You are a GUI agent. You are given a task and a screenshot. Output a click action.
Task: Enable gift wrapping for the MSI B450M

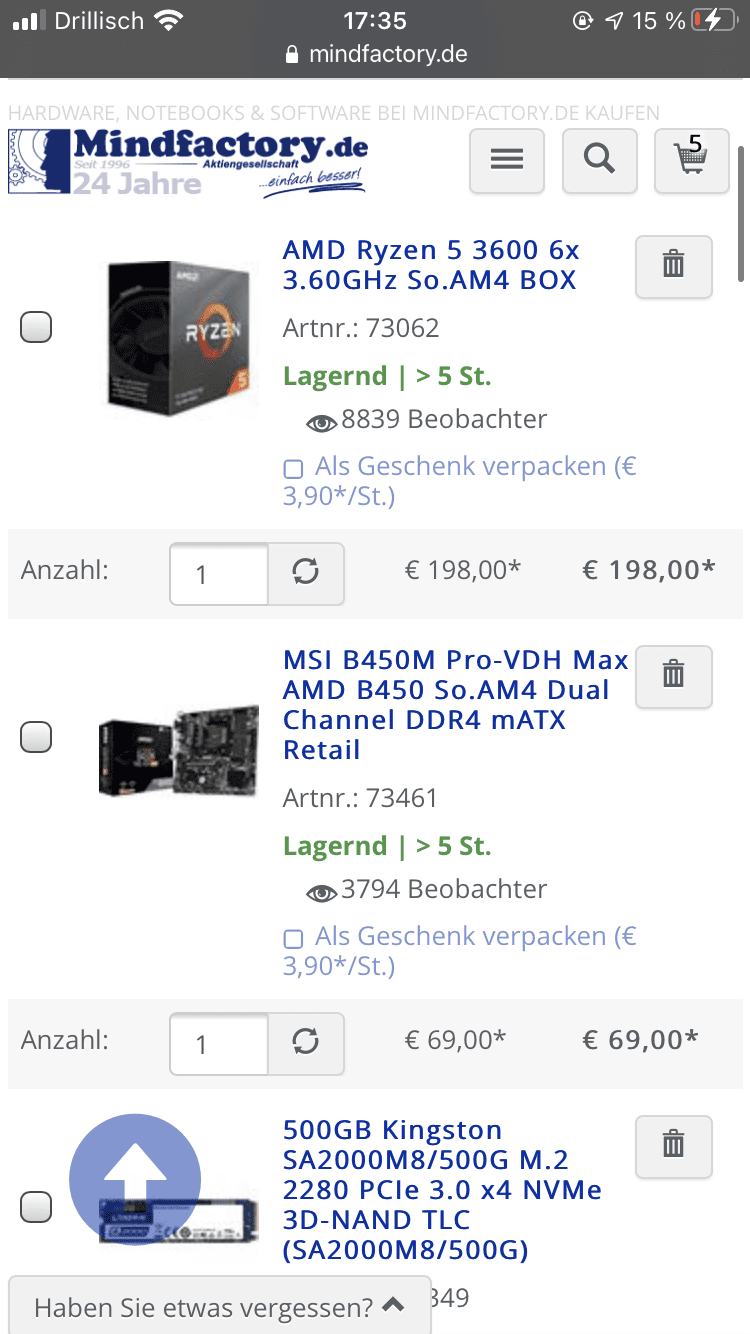point(294,938)
